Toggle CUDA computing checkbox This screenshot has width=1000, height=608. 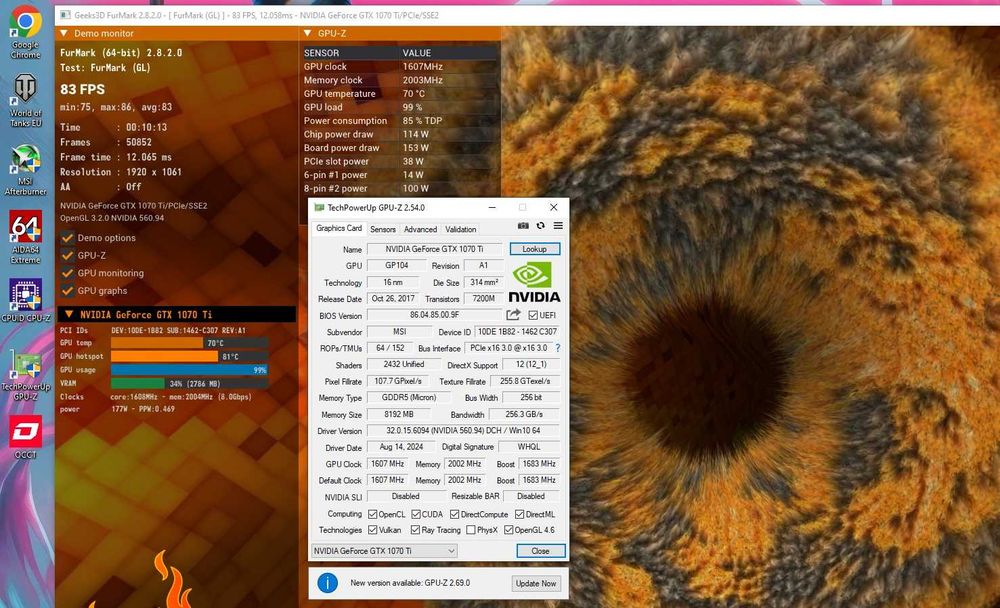pyautogui.click(x=416, y=514)
